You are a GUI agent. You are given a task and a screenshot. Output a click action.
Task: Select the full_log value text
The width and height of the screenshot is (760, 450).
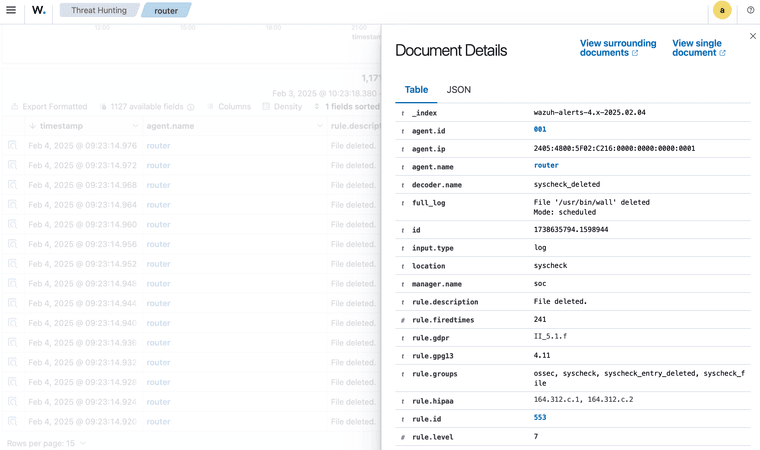[x=591, y=207]
